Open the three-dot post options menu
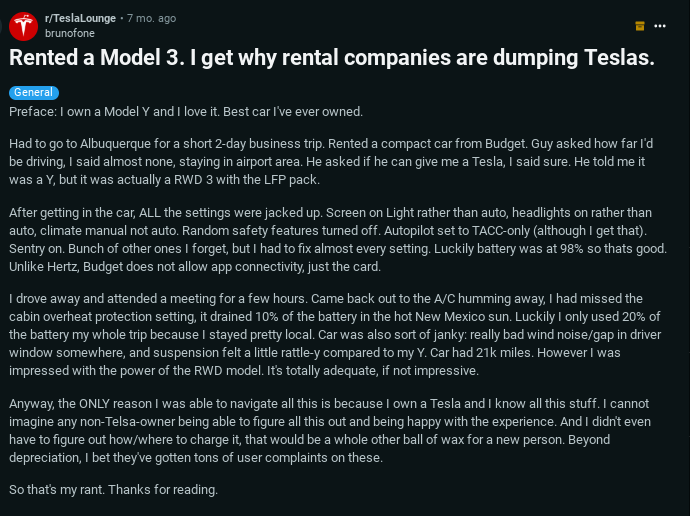The width and height of the screenshot is (690, 516). click(x=659, y=25)
